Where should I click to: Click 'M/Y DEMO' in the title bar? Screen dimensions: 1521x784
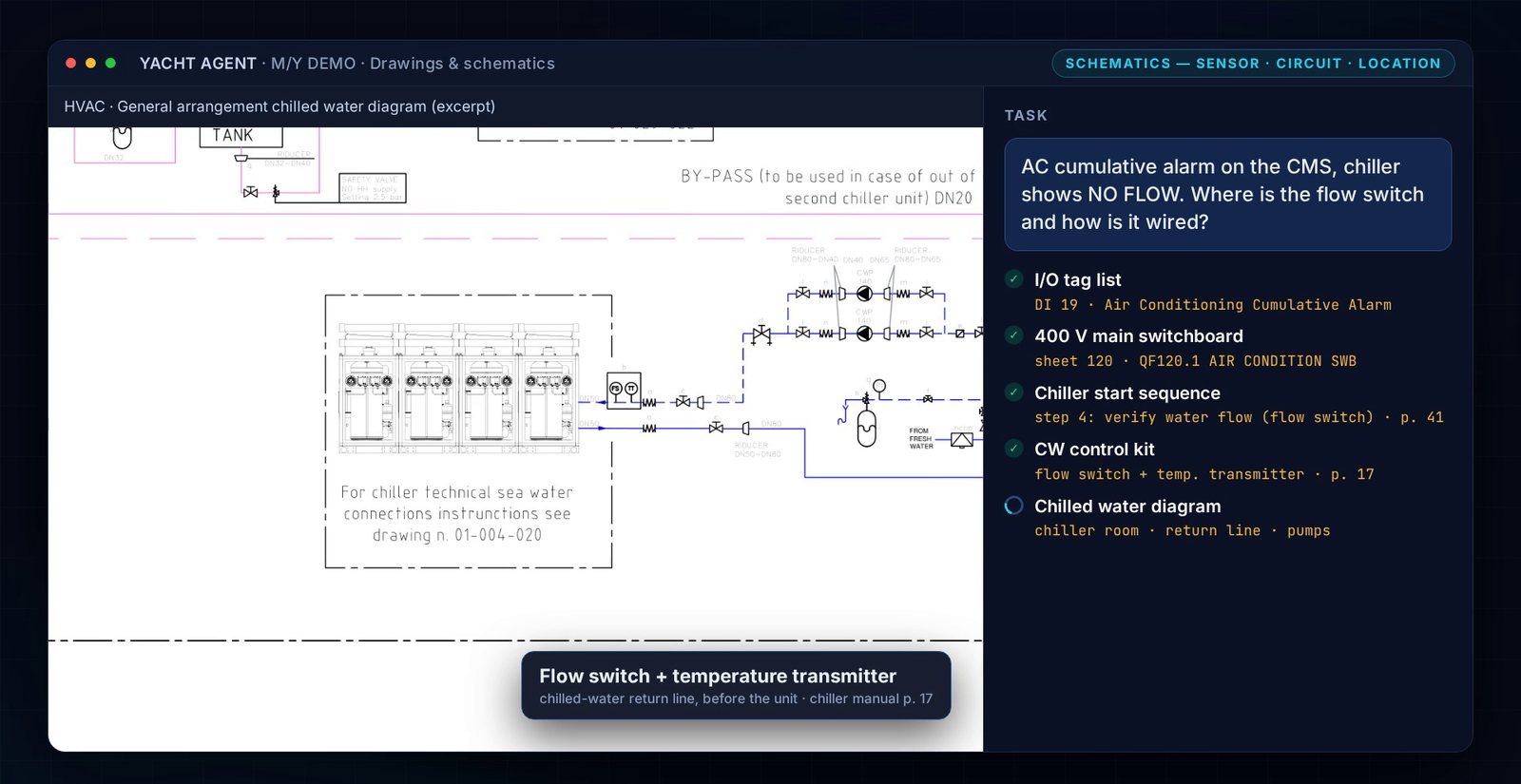[x=313, y=64]
